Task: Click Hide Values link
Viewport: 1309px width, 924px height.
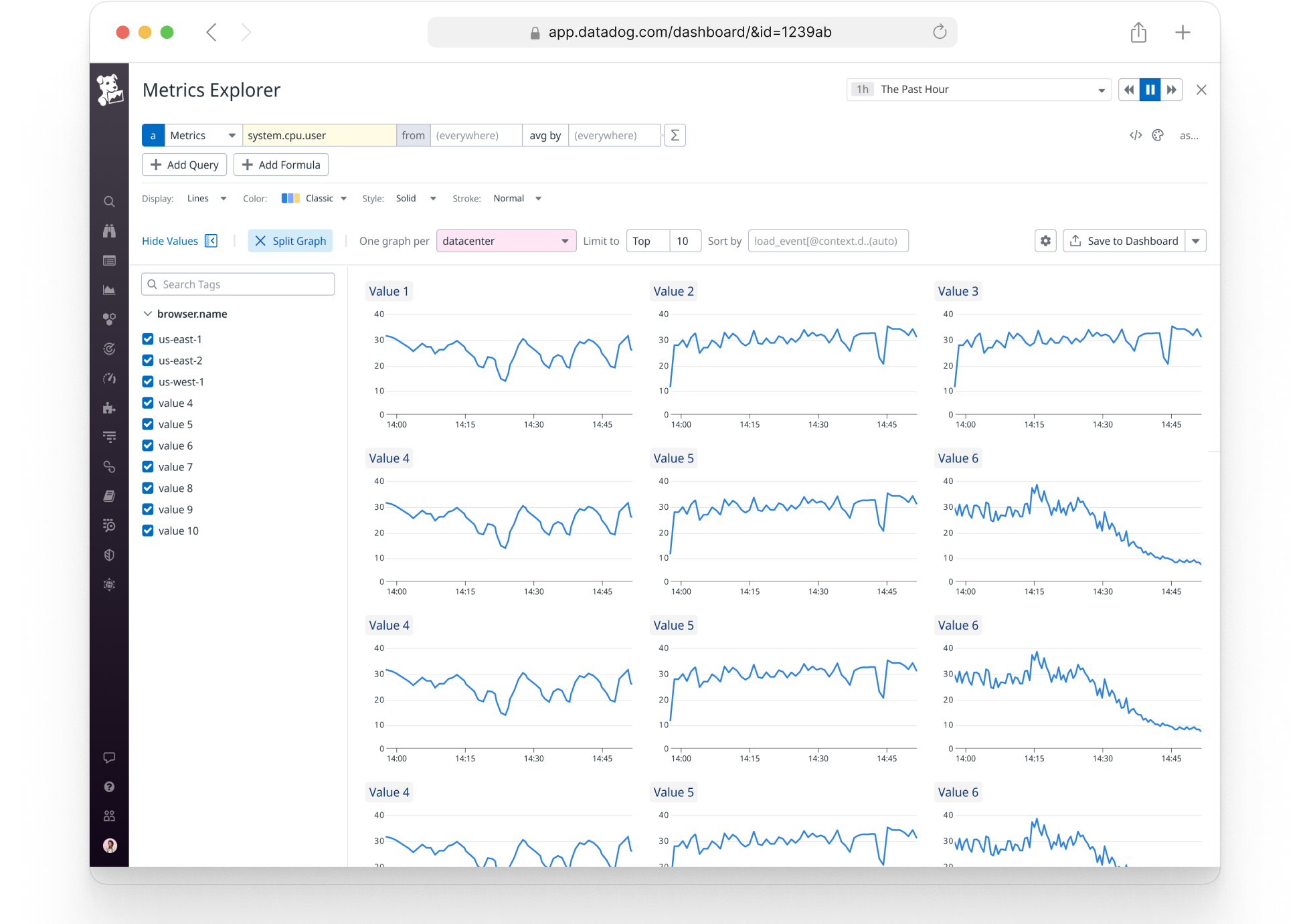Action: pyautogui.click(x=170, y=241)
